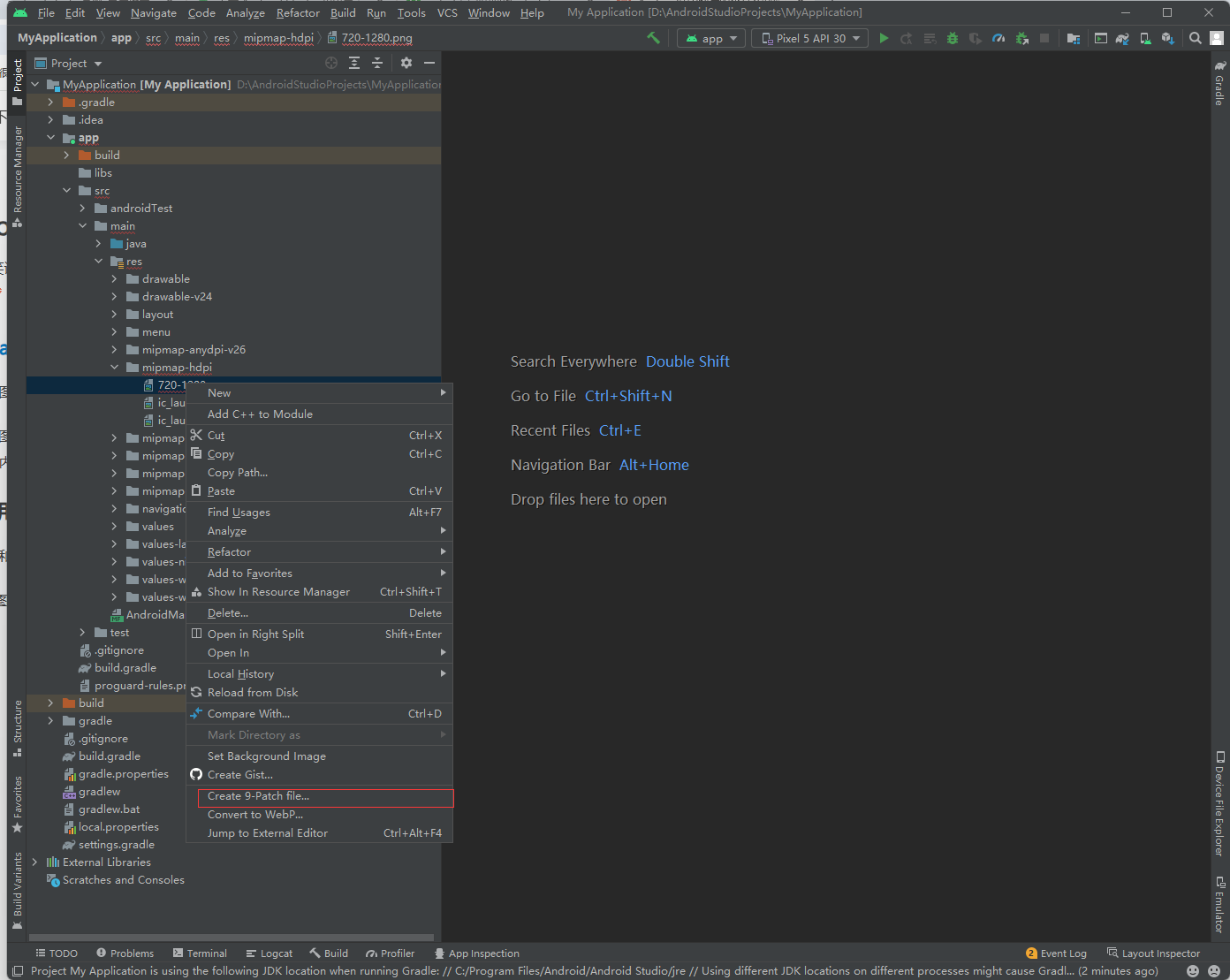
Task: Click Search Everywhere magnifier icon
Action: tap(1195, 38)
